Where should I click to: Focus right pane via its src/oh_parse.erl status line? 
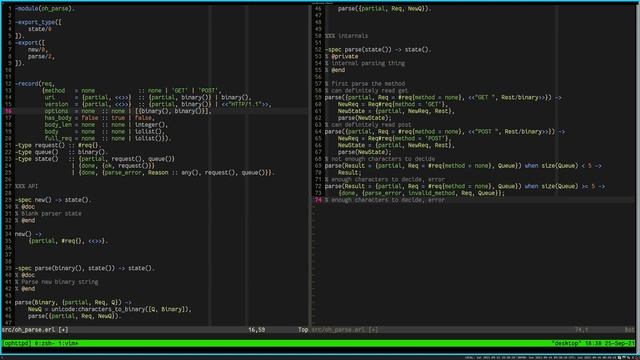pyautogui.click(x=344, y=329)
